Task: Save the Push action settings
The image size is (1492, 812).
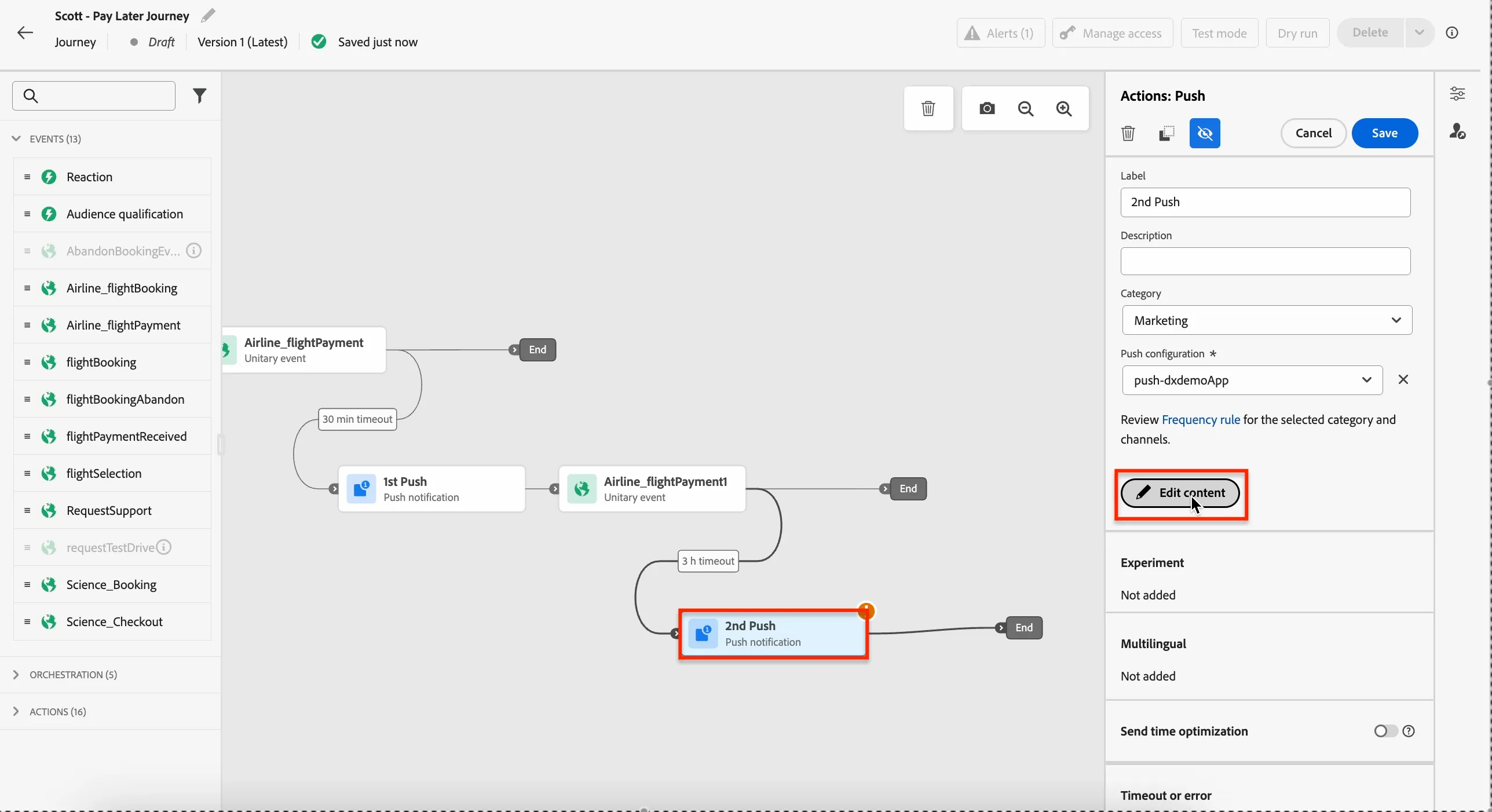Action: tap(1384, 133)
